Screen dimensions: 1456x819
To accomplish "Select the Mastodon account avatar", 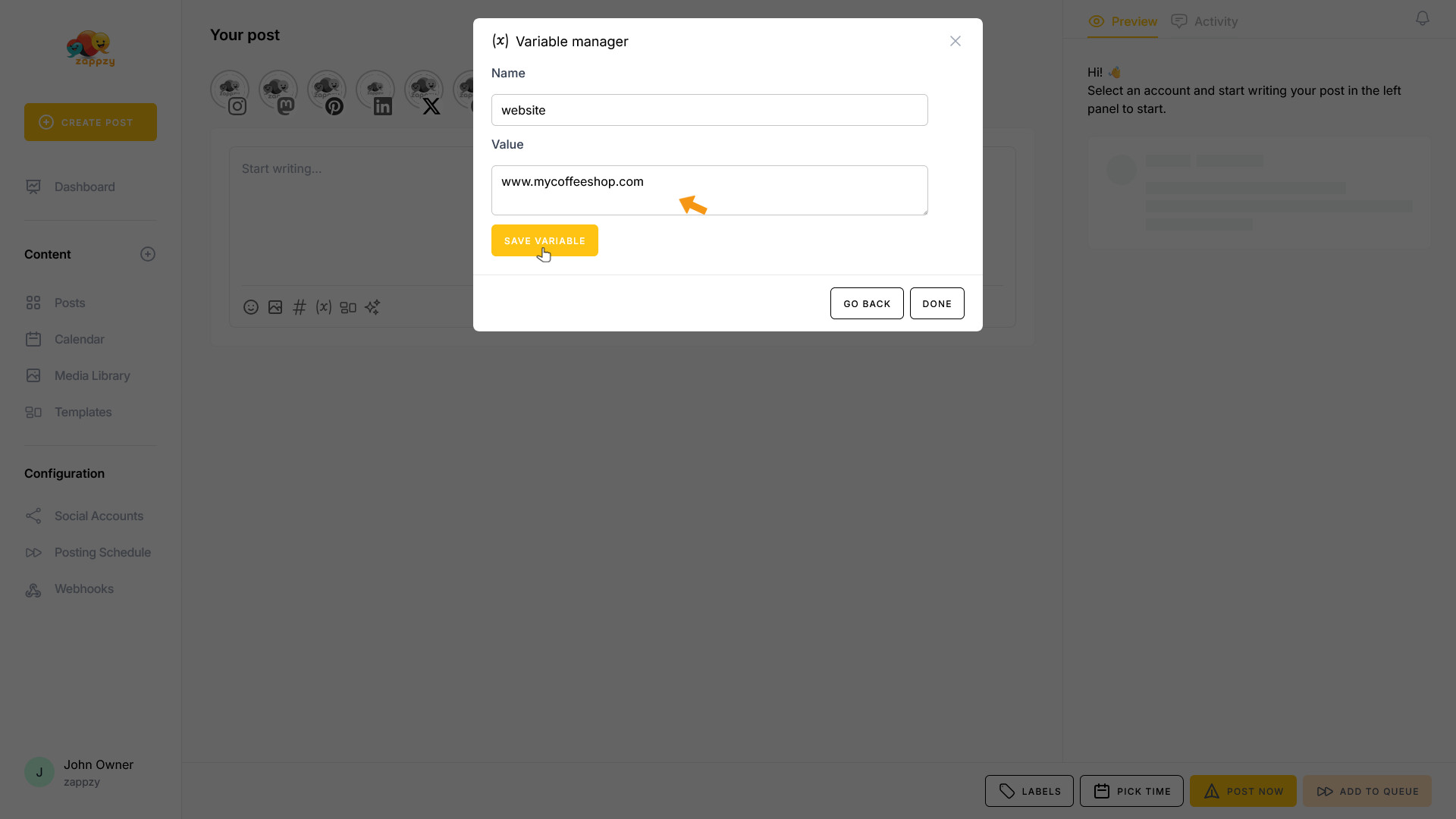I will [x=278, y=91].
